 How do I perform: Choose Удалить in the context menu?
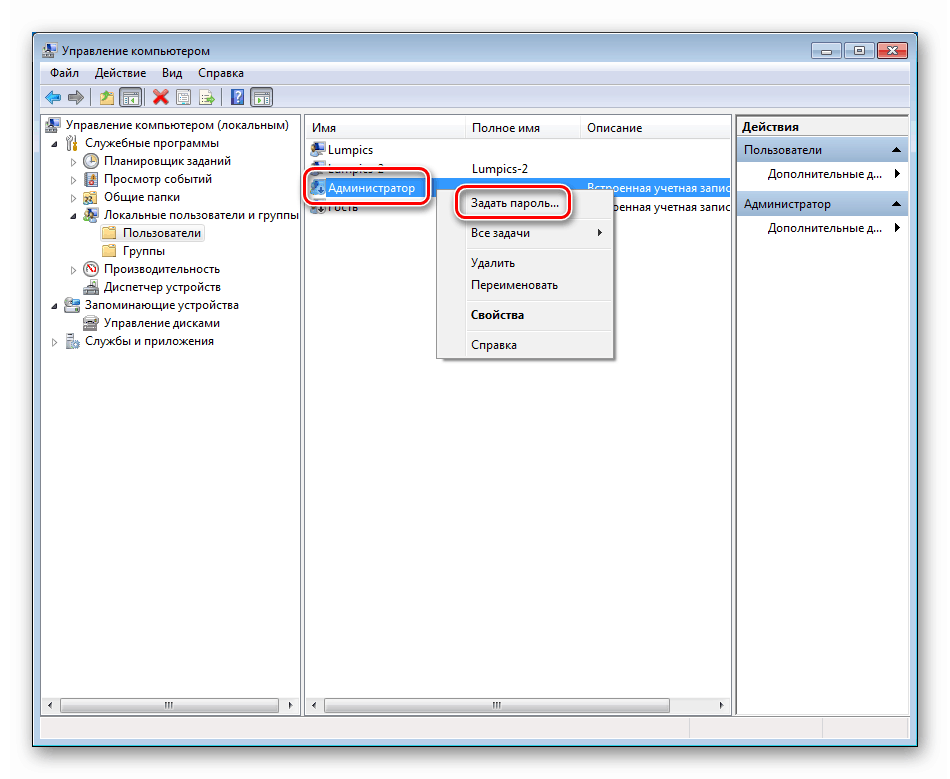coord(525,263)
